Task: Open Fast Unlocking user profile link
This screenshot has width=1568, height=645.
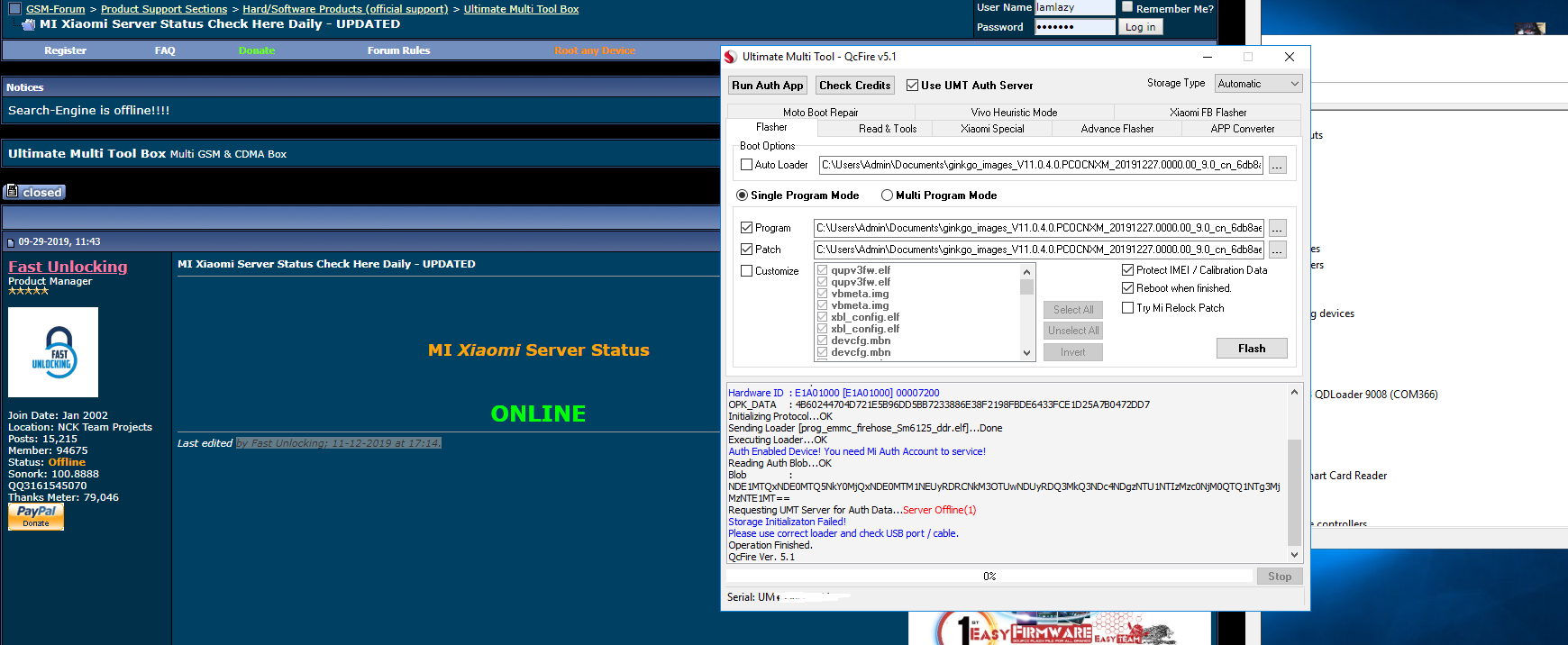Action: (x=68, y=267)
